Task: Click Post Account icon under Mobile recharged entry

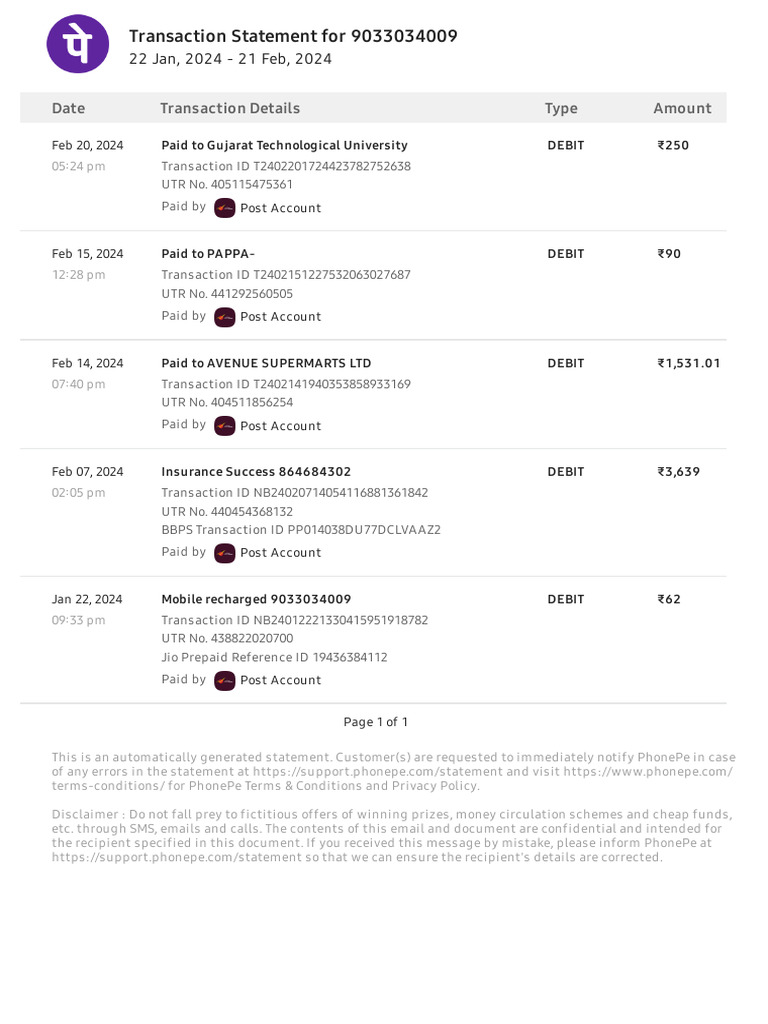Action: click(x=225, y=680)
